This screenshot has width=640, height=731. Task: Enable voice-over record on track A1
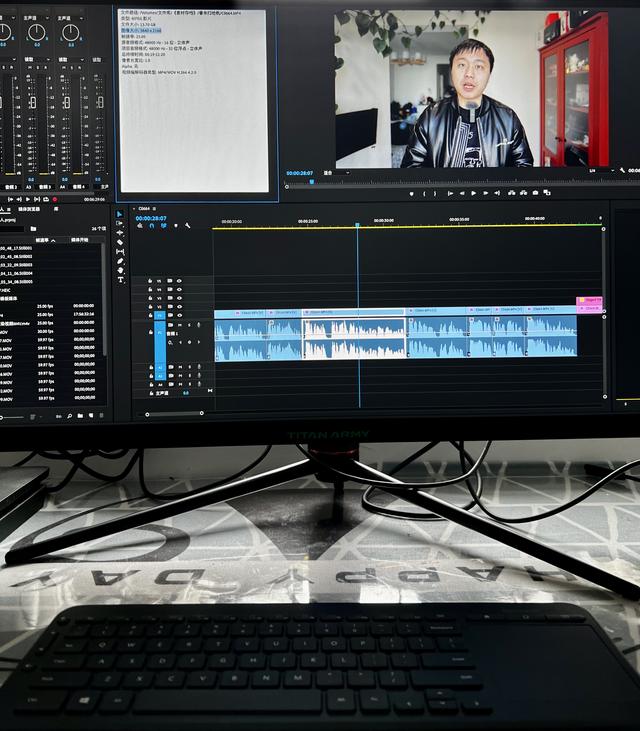[199, 325]
